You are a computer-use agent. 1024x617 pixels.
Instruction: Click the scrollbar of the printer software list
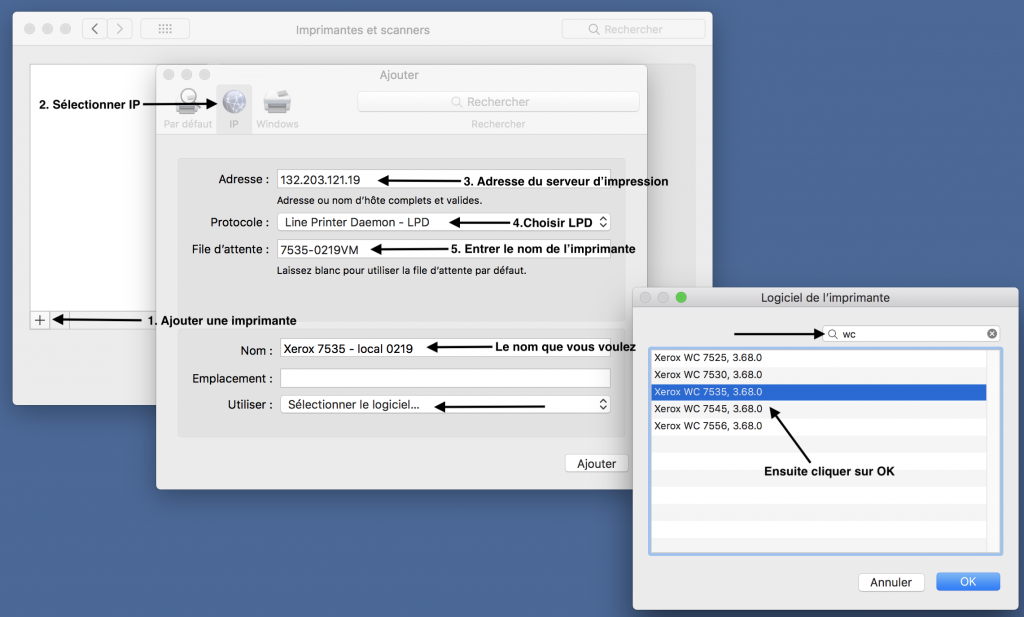tap(993, 451)
